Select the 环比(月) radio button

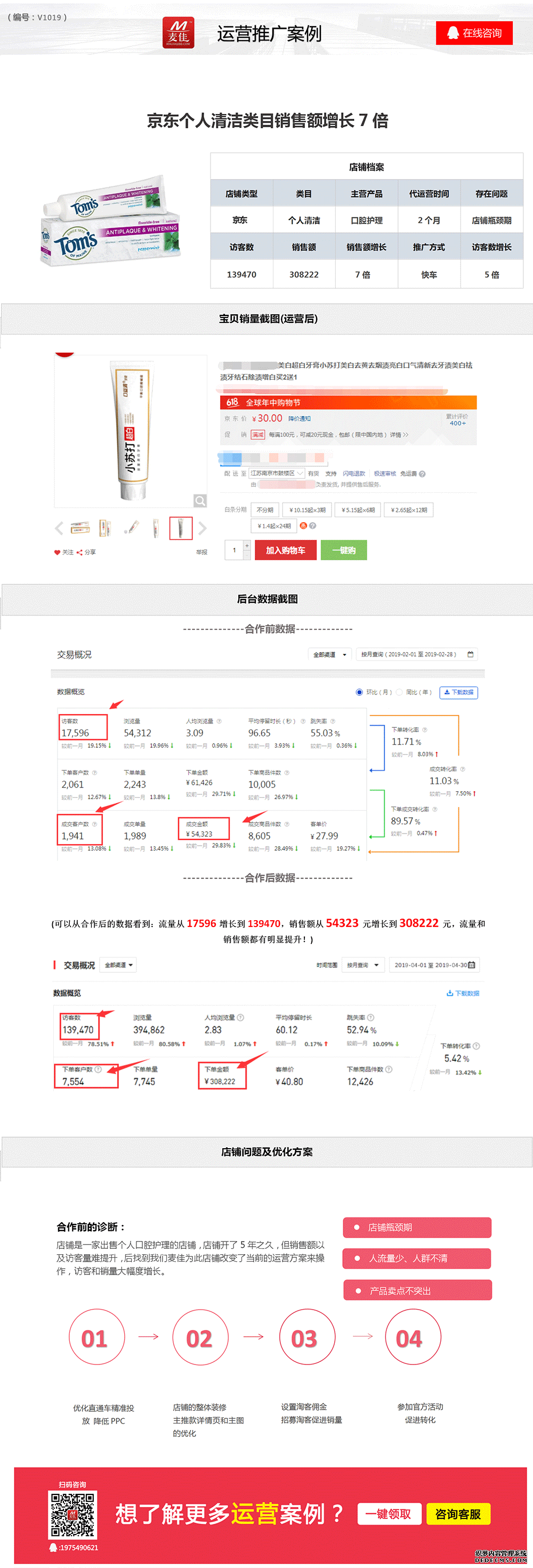tap(359, 692)
